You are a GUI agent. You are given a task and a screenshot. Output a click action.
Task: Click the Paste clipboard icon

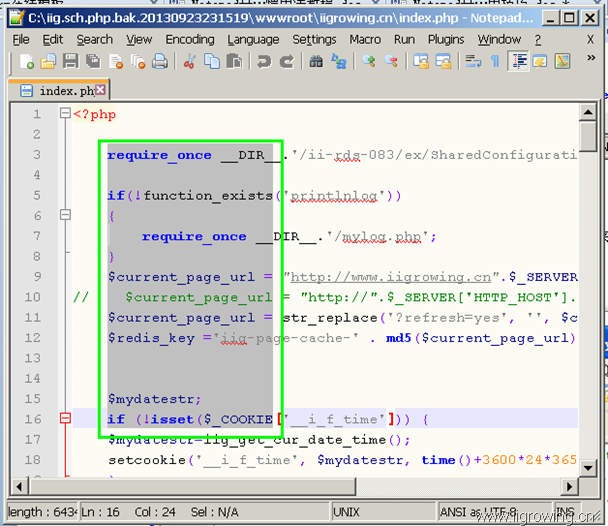pos(234,62)
